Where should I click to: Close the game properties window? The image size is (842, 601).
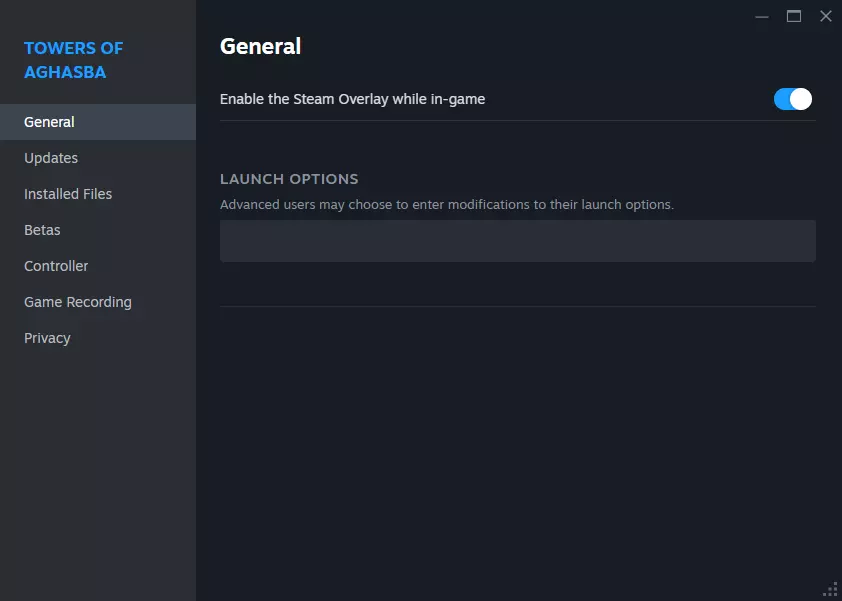point(826,16)
